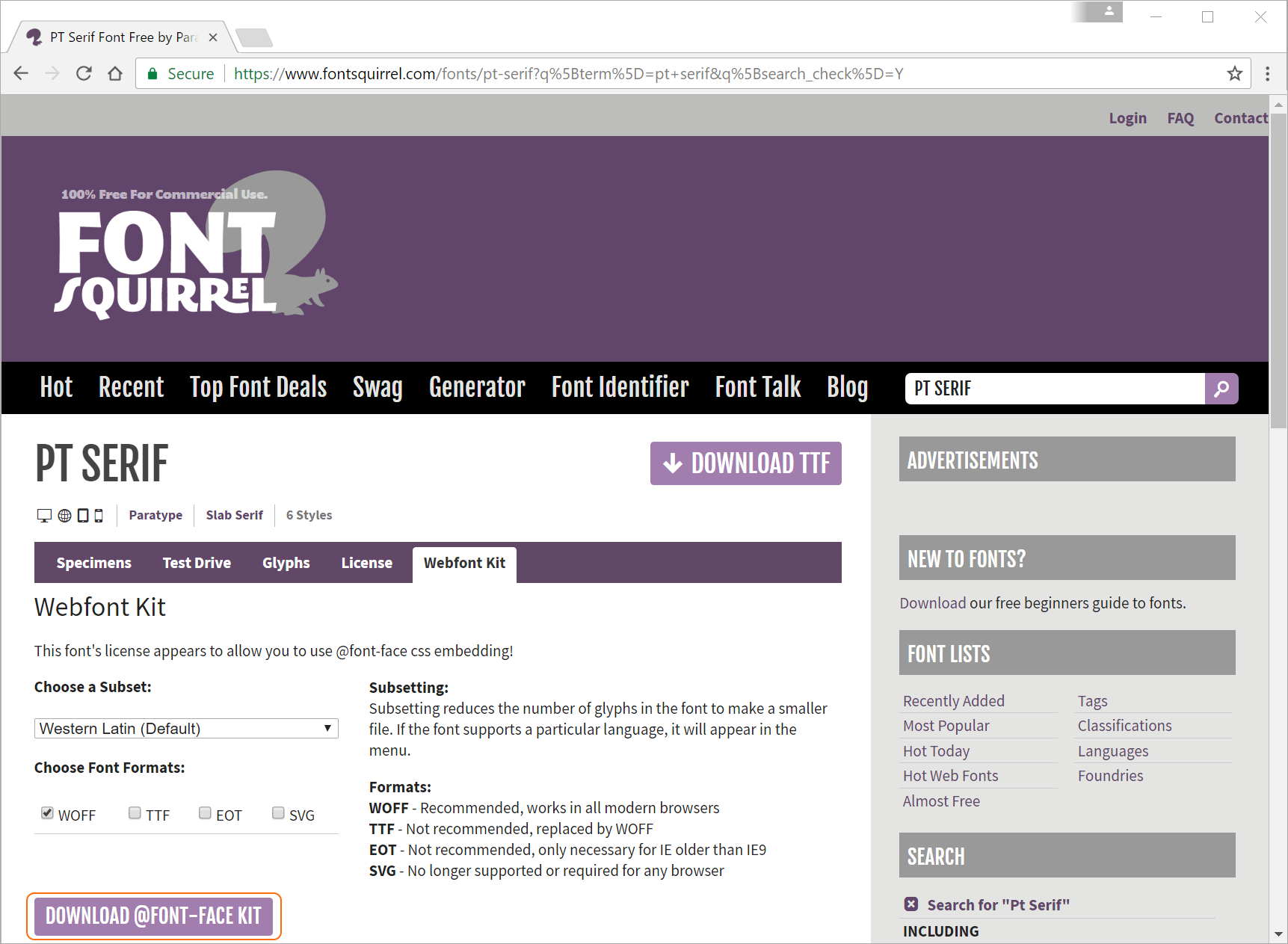Open a new tab with the new-tab button
Viewport: 1288px width, 944px height.
[x=253, y=37]
